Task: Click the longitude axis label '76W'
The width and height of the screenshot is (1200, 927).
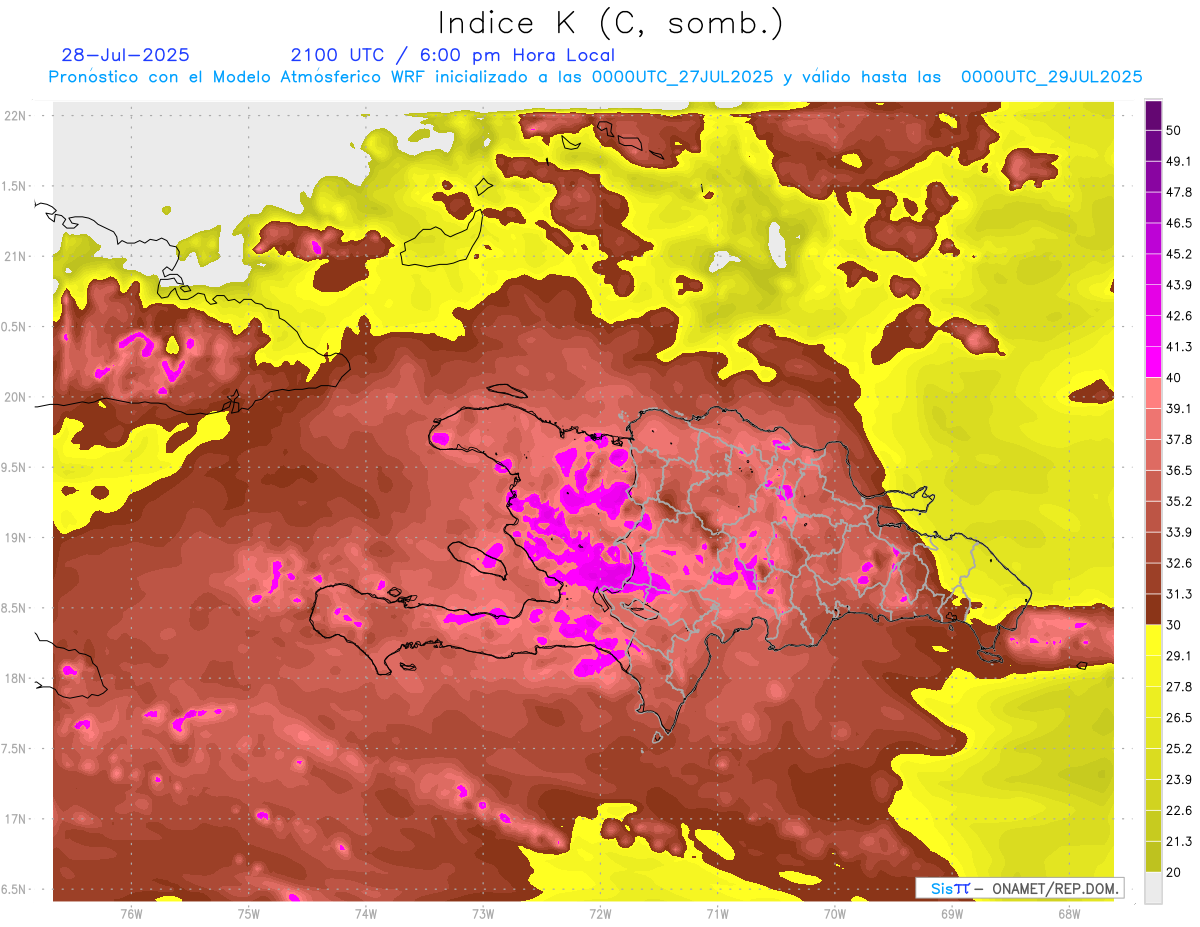Action: pyautogui.click(x=131, y=914)
